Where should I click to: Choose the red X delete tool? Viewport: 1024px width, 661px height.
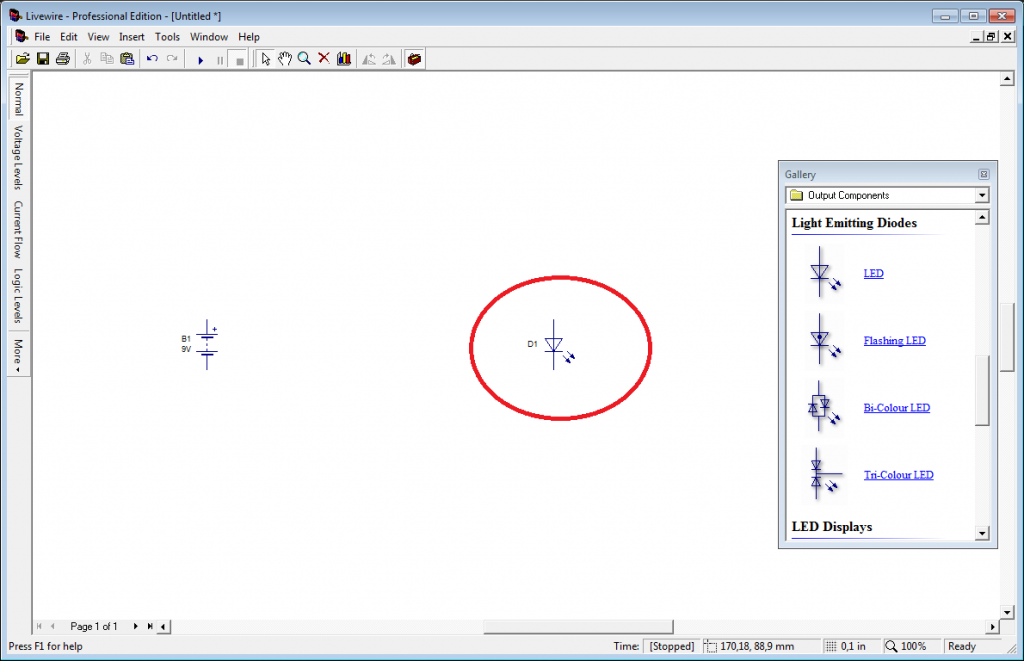pos(323,58)
